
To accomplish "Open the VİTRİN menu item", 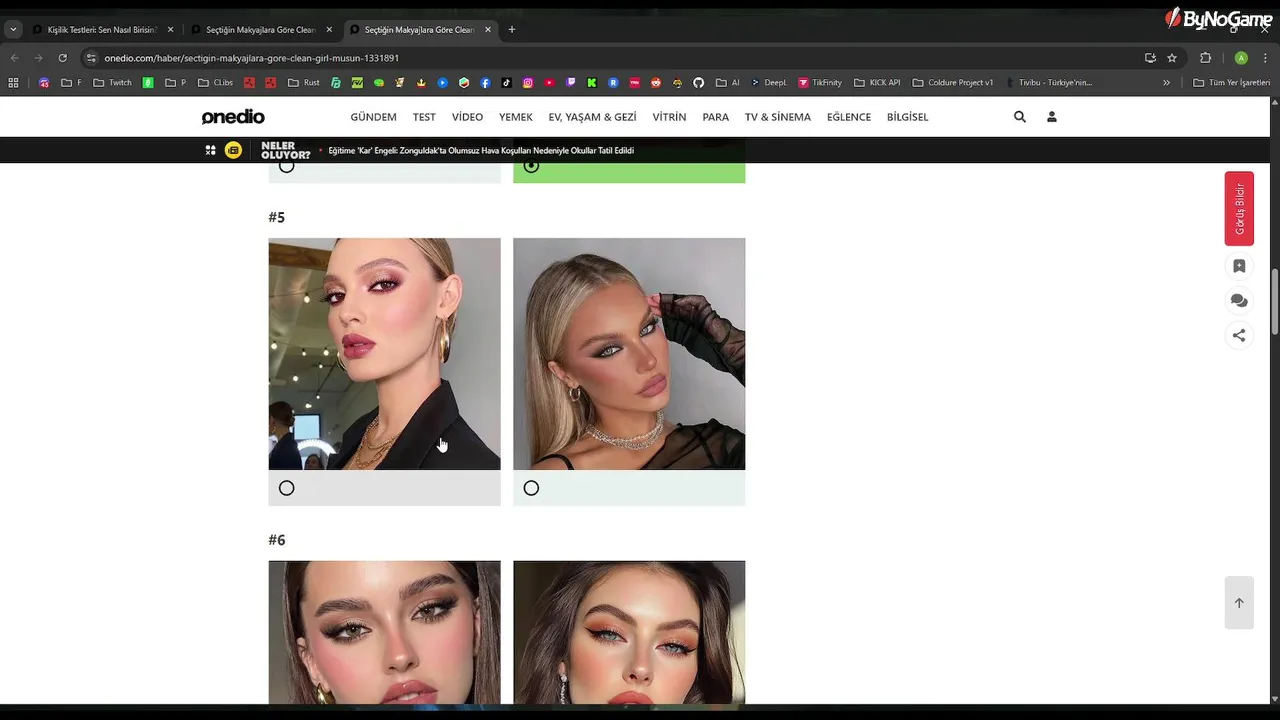I will point(669,117).
